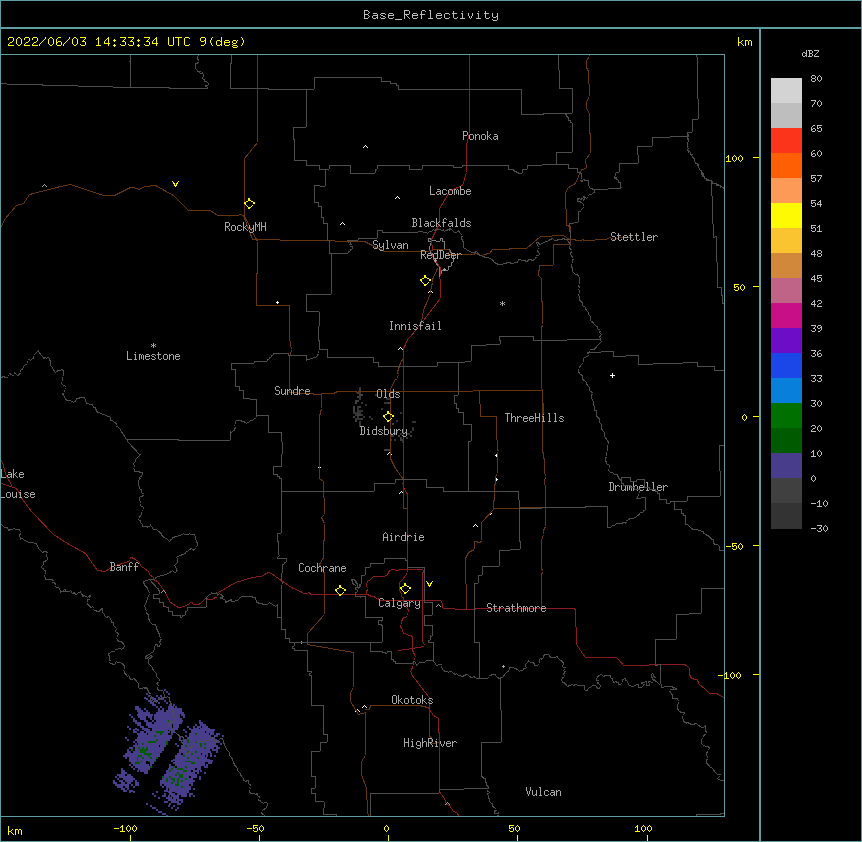
Task: Select the 42 dBZ magenta color swatch
Action: point(786,315)
